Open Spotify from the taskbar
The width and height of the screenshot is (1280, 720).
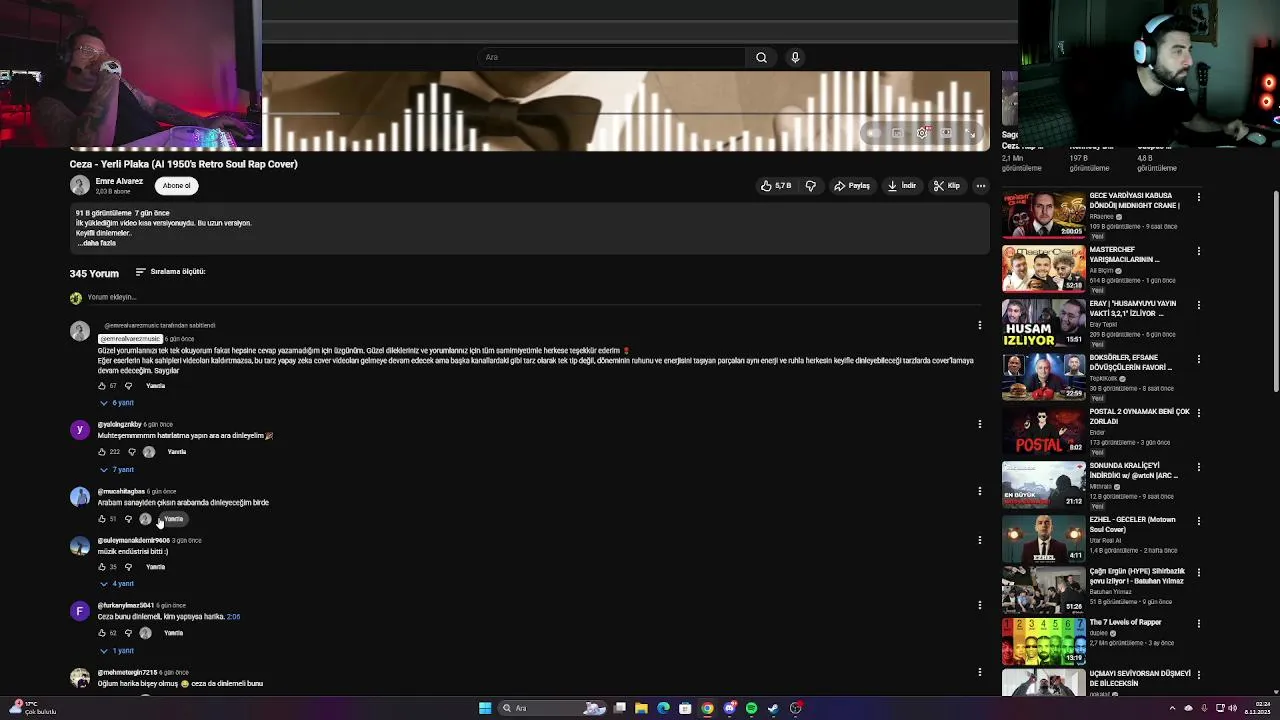751,708
